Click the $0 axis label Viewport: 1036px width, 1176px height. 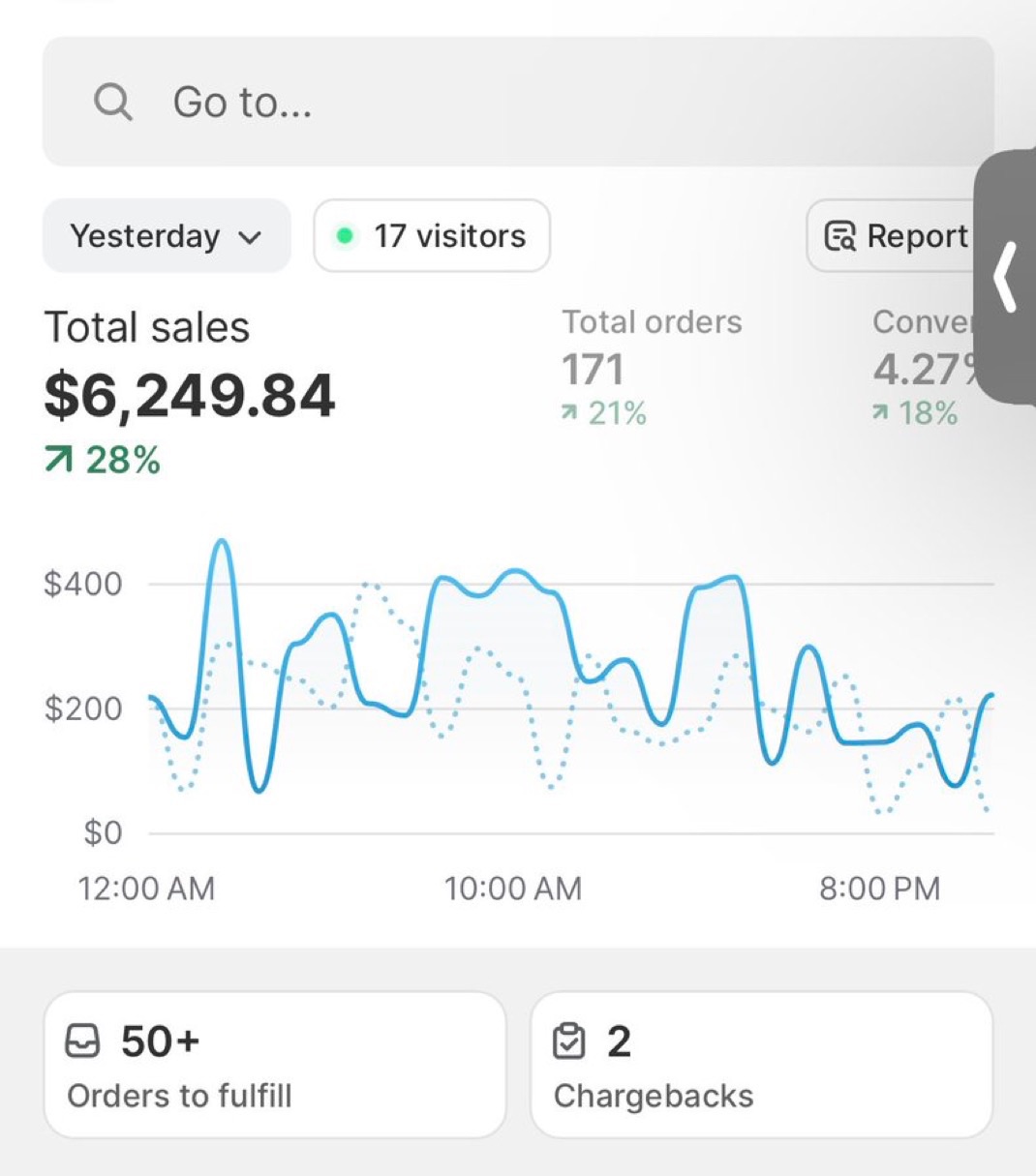coord(103,832)
